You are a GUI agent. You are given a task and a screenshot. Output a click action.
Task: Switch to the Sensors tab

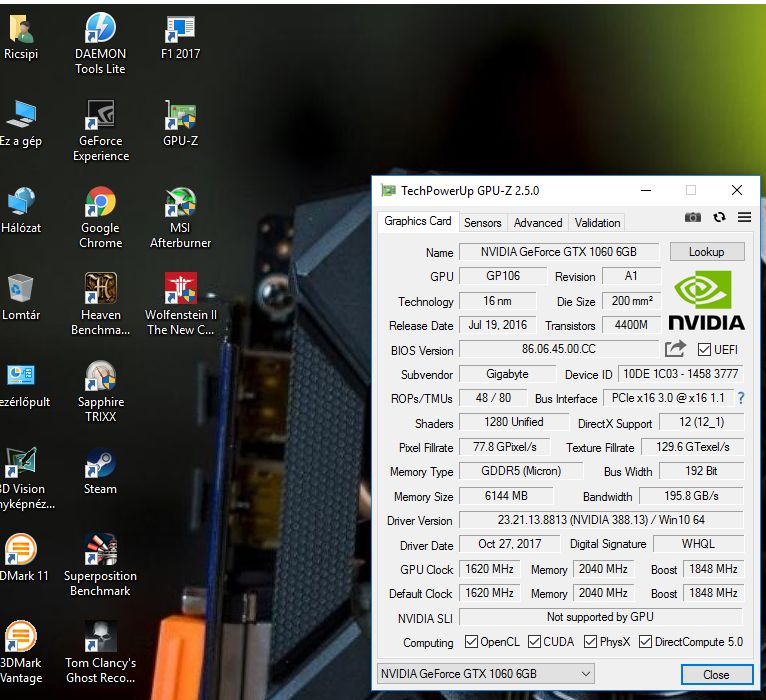[x=483, y=223]
